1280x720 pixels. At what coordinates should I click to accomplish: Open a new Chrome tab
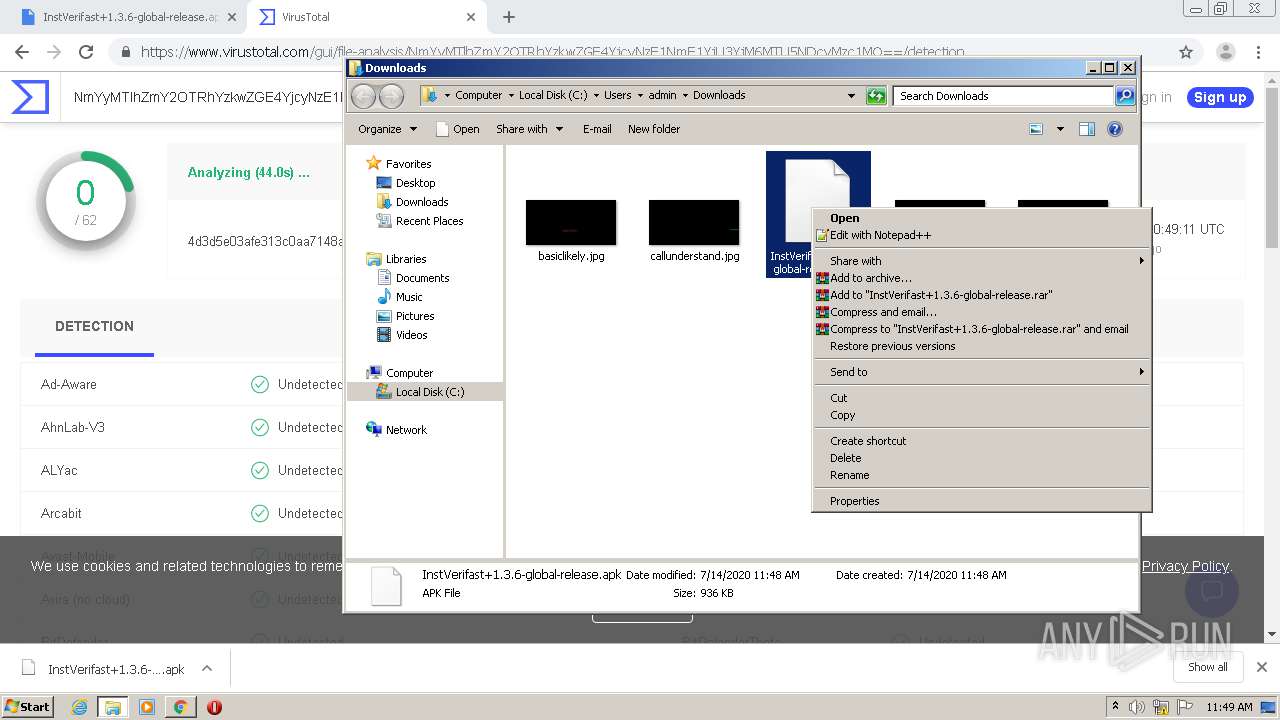coord(508,17)
